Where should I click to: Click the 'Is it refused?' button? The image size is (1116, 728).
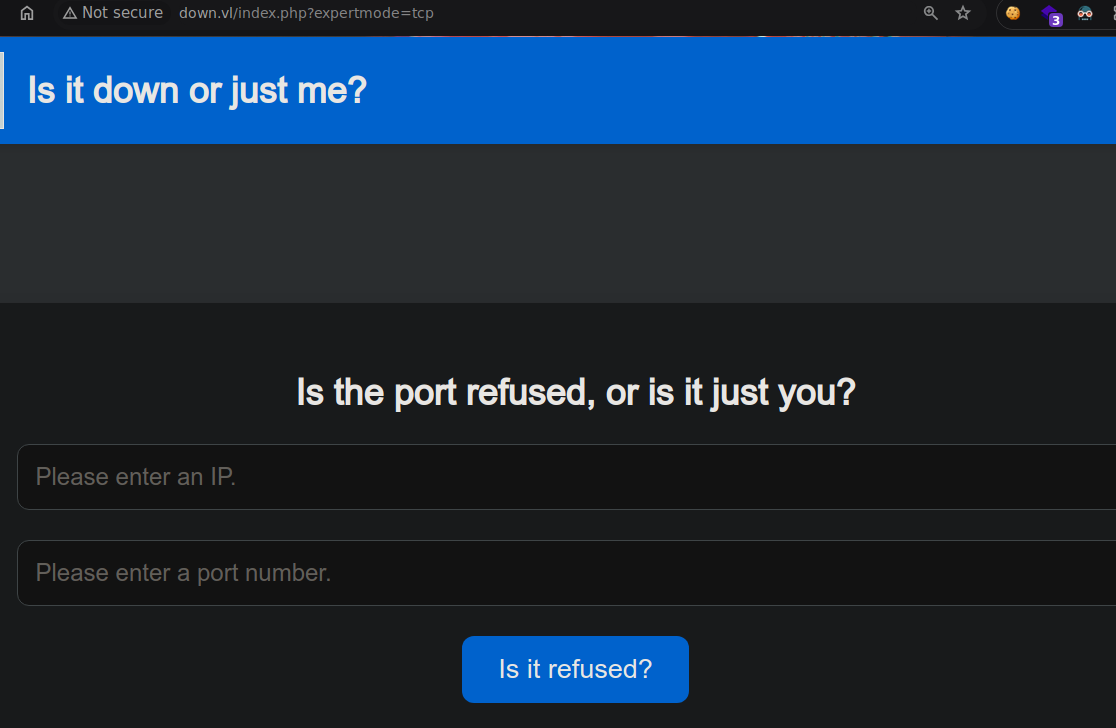pos(575,669)
